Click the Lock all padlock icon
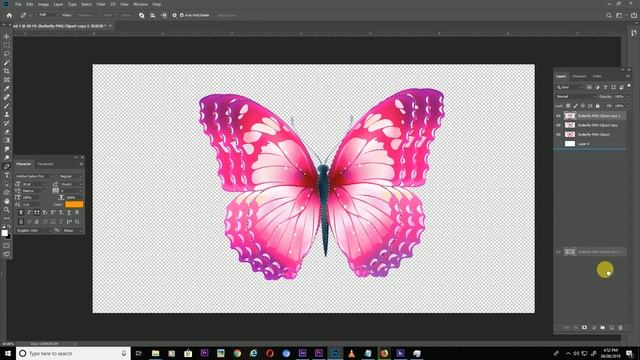 click(x=598, y=106)
